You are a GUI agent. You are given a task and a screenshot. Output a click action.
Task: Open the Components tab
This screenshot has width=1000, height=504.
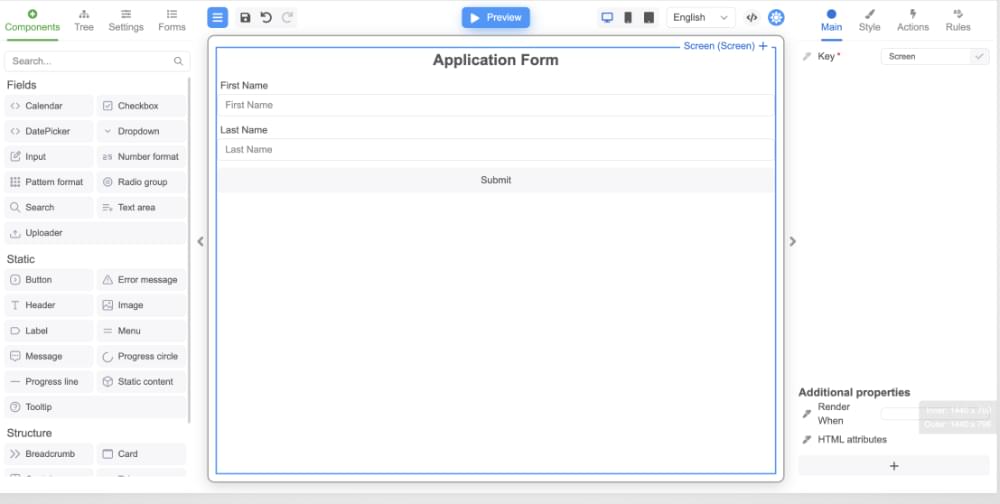click(x=32, y=20)
